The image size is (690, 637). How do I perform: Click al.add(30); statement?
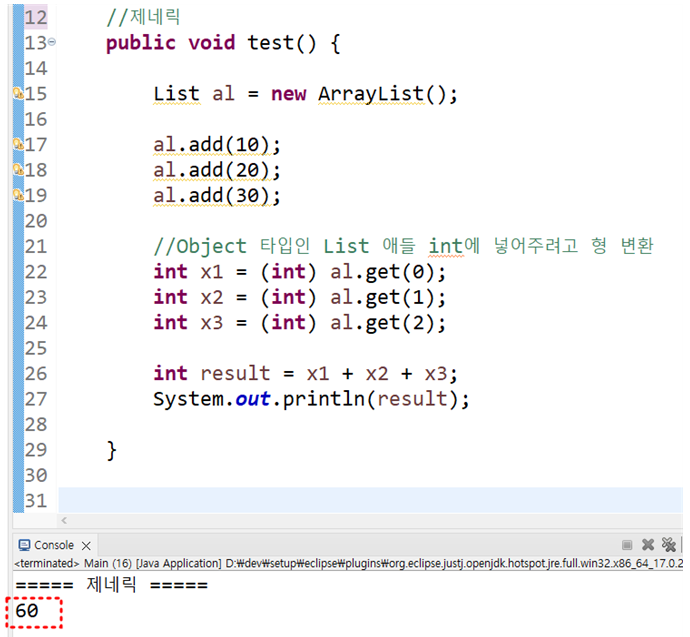(217, 196)
